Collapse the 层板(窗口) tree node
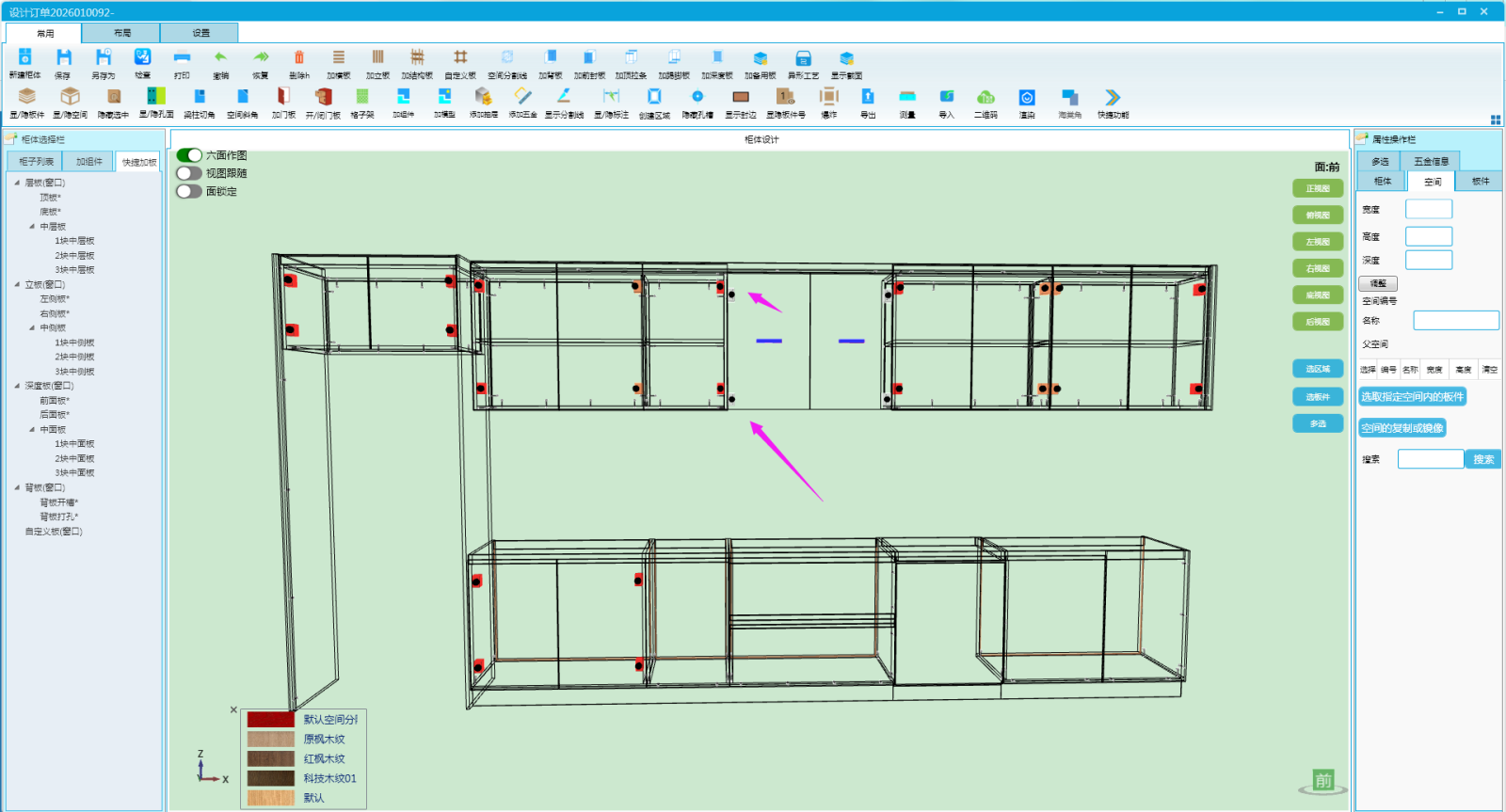 (17, 183)
